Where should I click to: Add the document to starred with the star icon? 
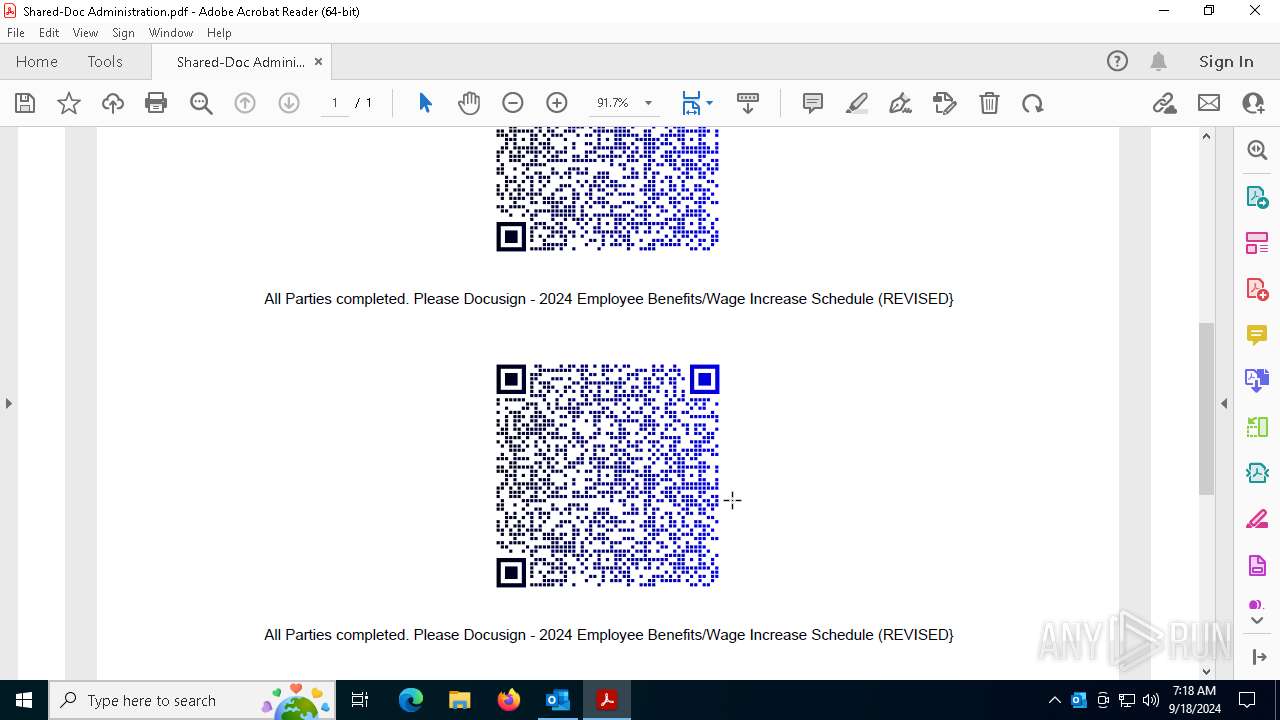(x=69, y=103)
